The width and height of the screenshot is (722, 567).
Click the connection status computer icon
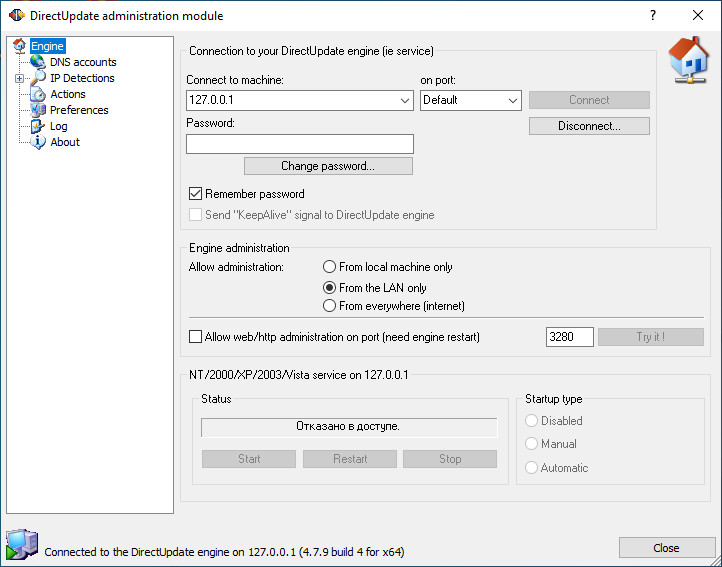[x=22, y=544]
